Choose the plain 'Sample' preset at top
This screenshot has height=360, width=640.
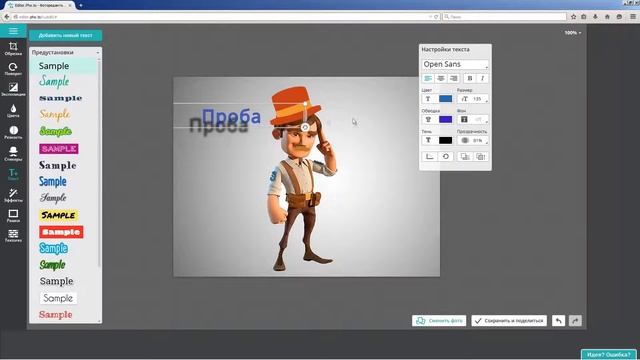click(54, 66)
